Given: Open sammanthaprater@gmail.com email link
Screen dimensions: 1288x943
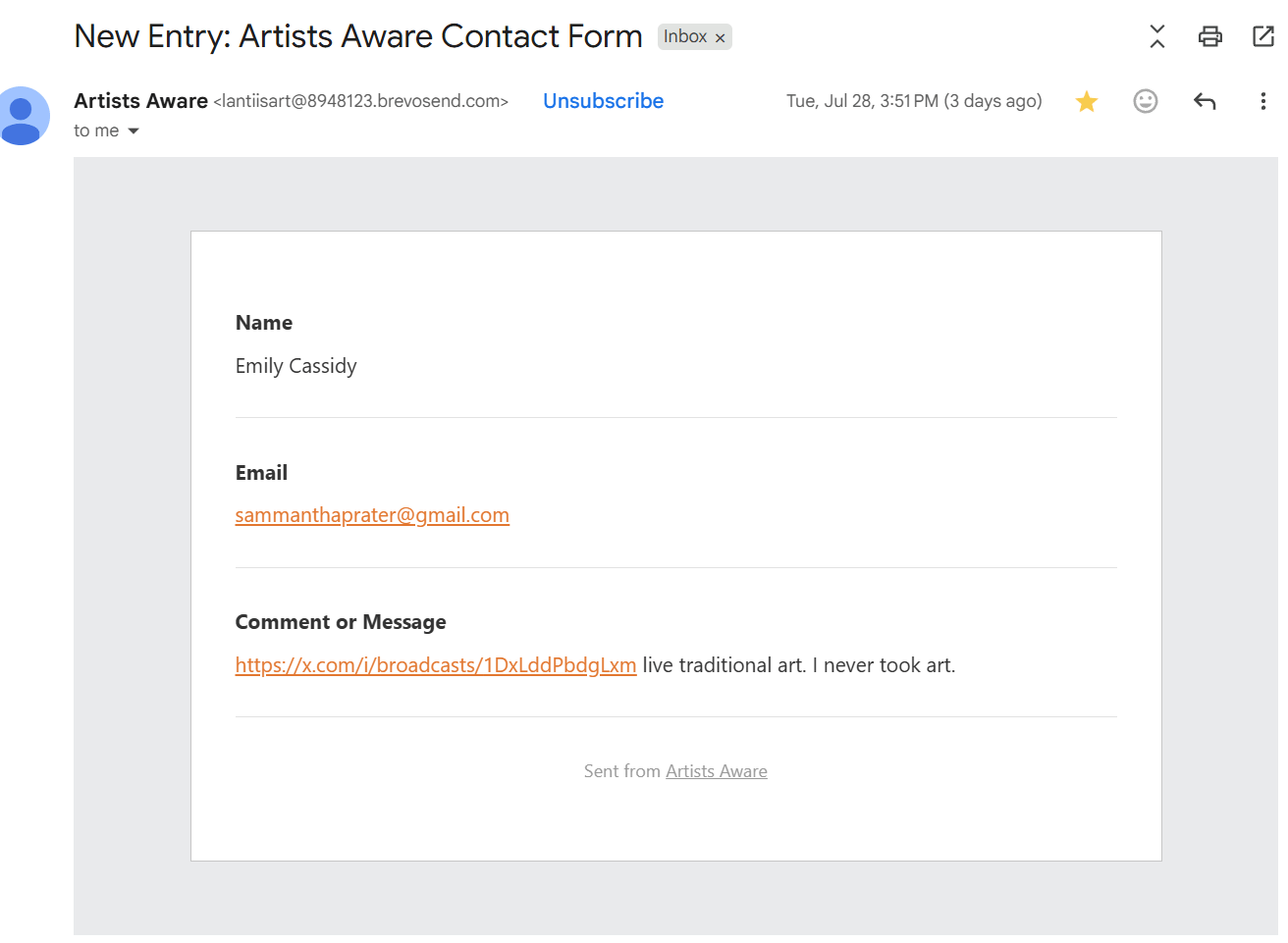Looking at the screenshot, I should (372, 515).
